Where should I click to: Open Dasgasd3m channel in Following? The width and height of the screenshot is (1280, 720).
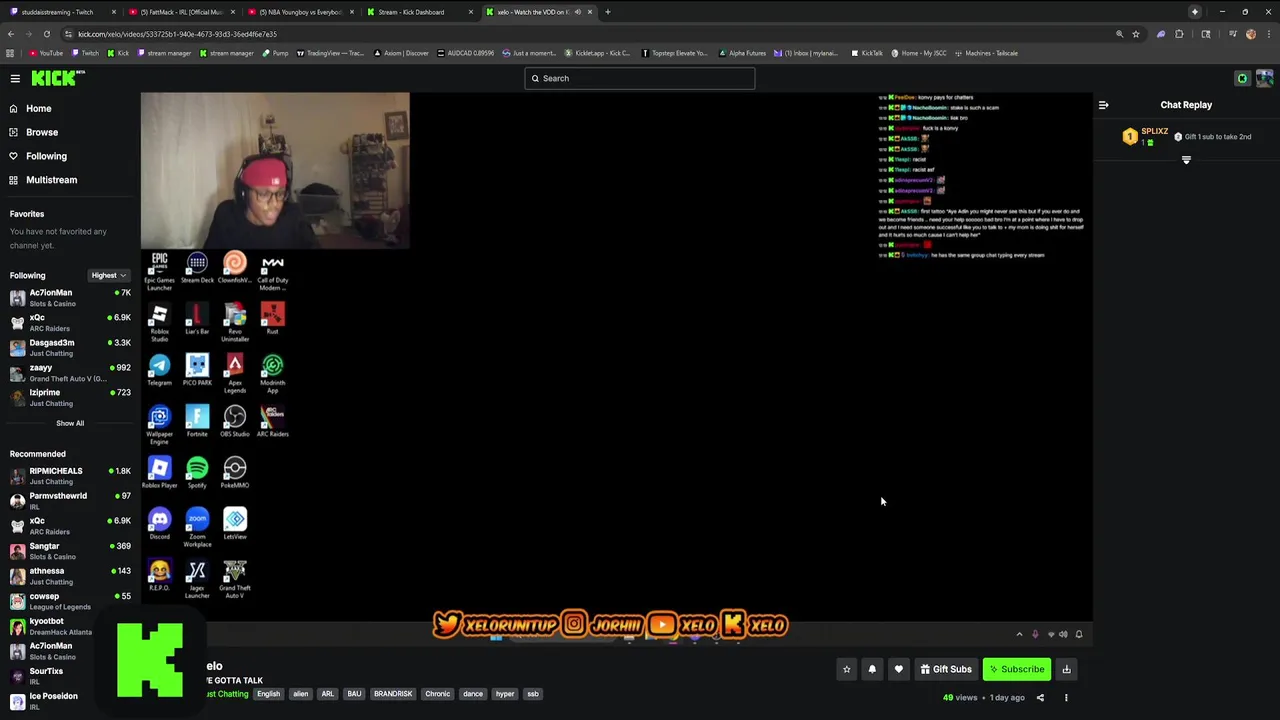70,347
